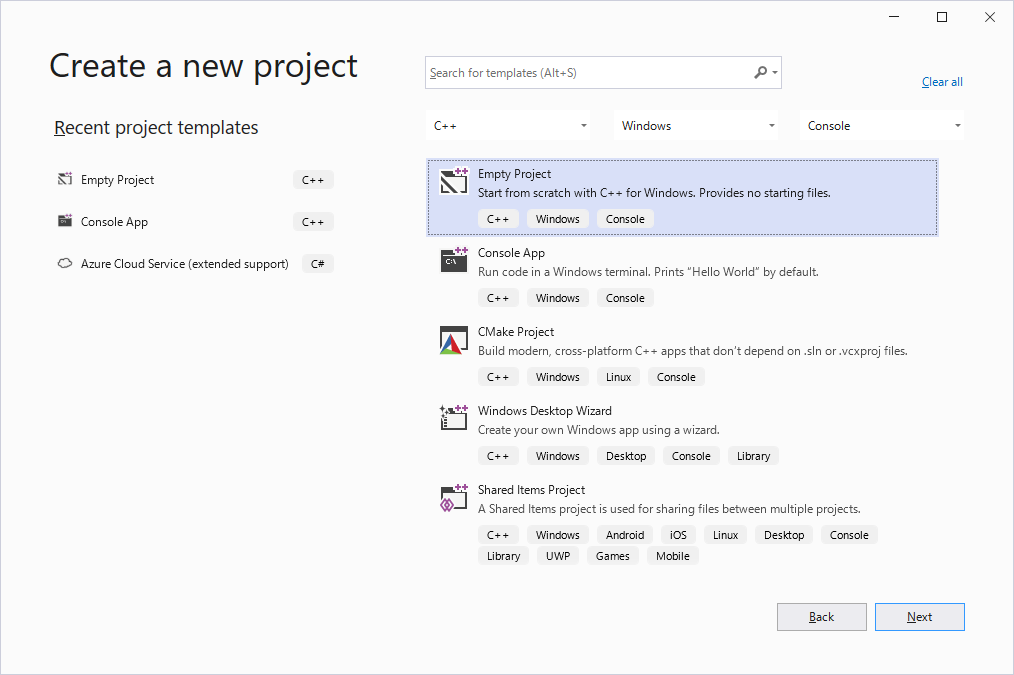The width and height of the screenshot is (1014, 675).
Task: Select the Shared Items Project title
Action: click(531, 490)
